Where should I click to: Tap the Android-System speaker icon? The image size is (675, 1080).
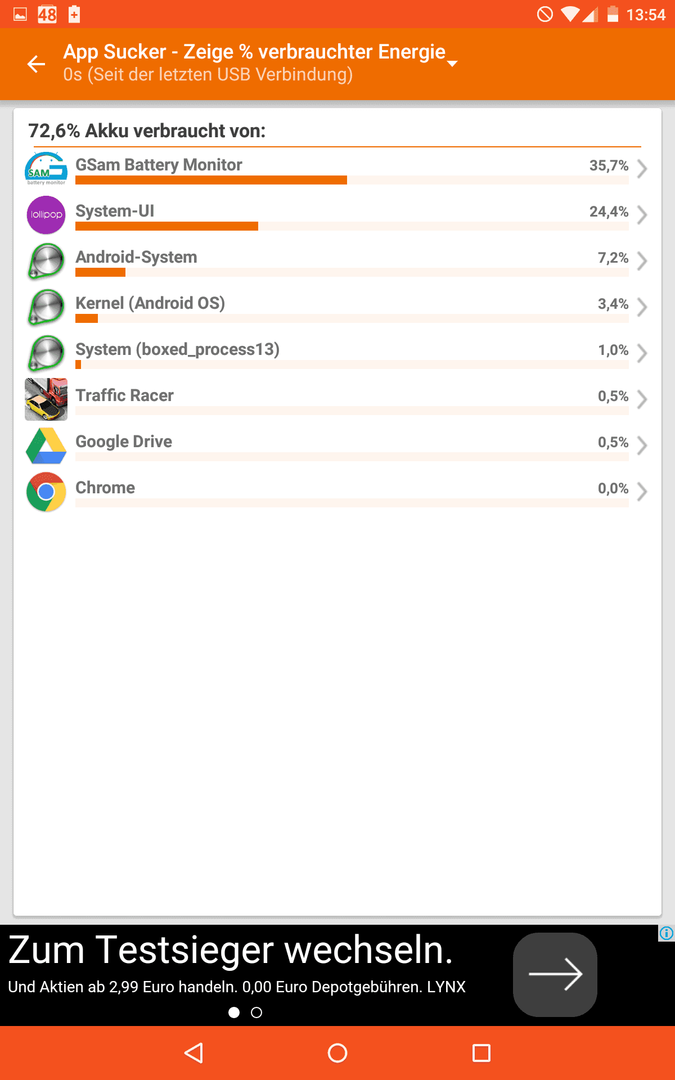[x=46, y=261]
